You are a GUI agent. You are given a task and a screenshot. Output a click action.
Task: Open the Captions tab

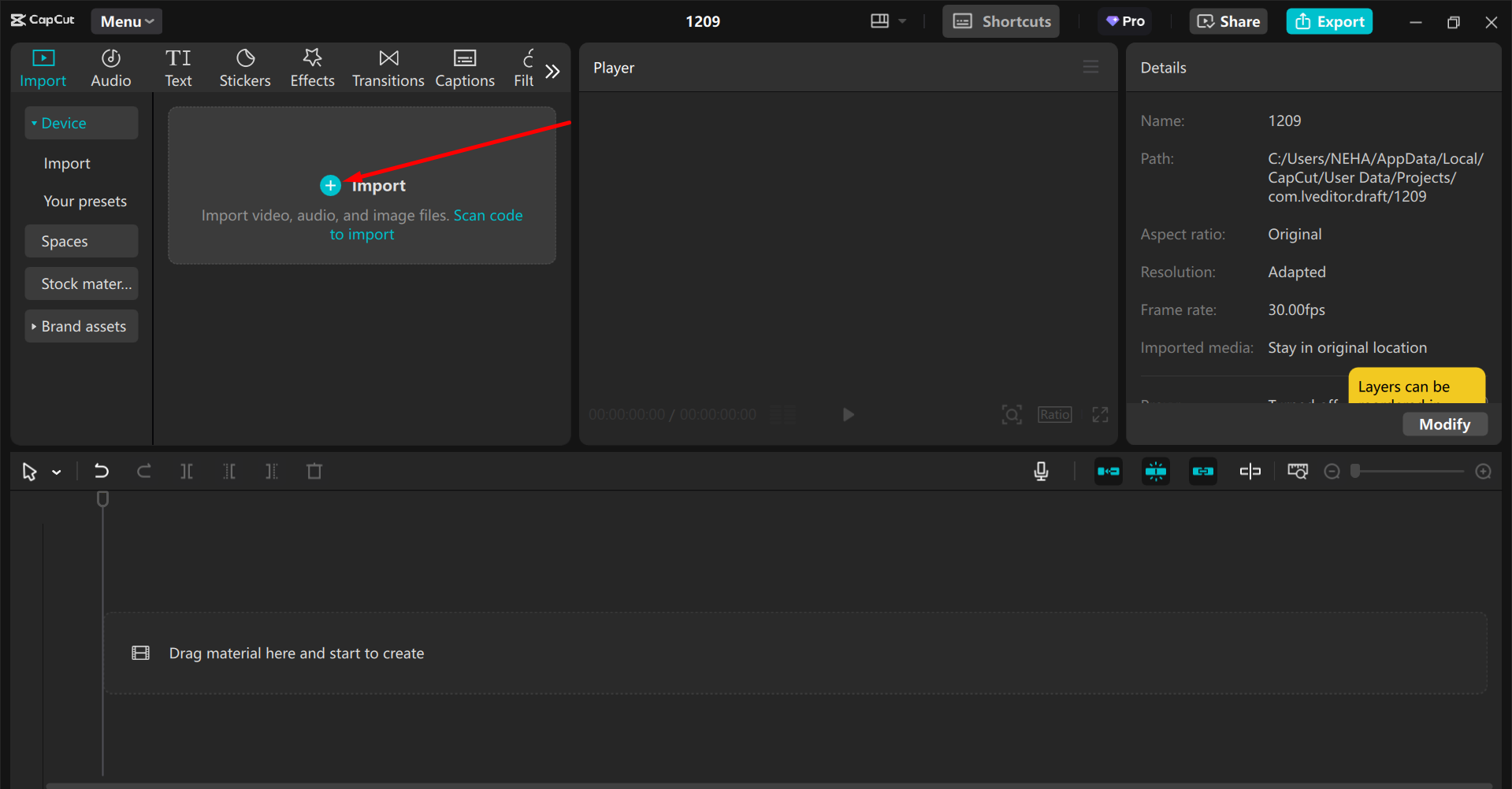click(465, 69)
